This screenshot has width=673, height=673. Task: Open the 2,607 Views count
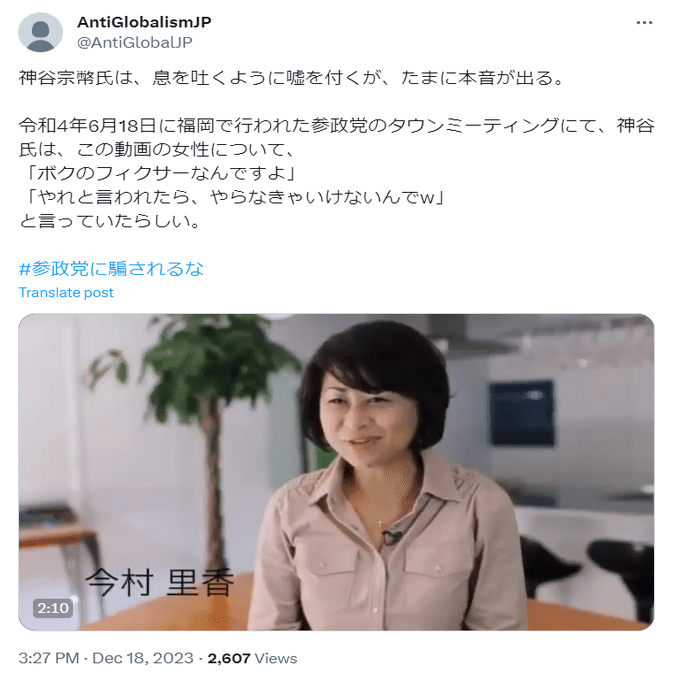[x=252, y=658]
